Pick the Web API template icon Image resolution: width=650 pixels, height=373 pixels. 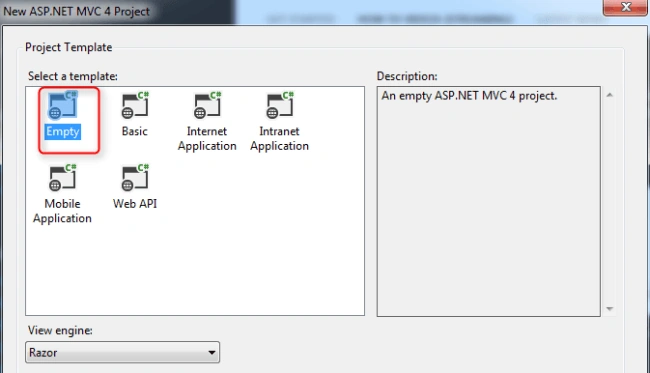click(x=135, y=178)
